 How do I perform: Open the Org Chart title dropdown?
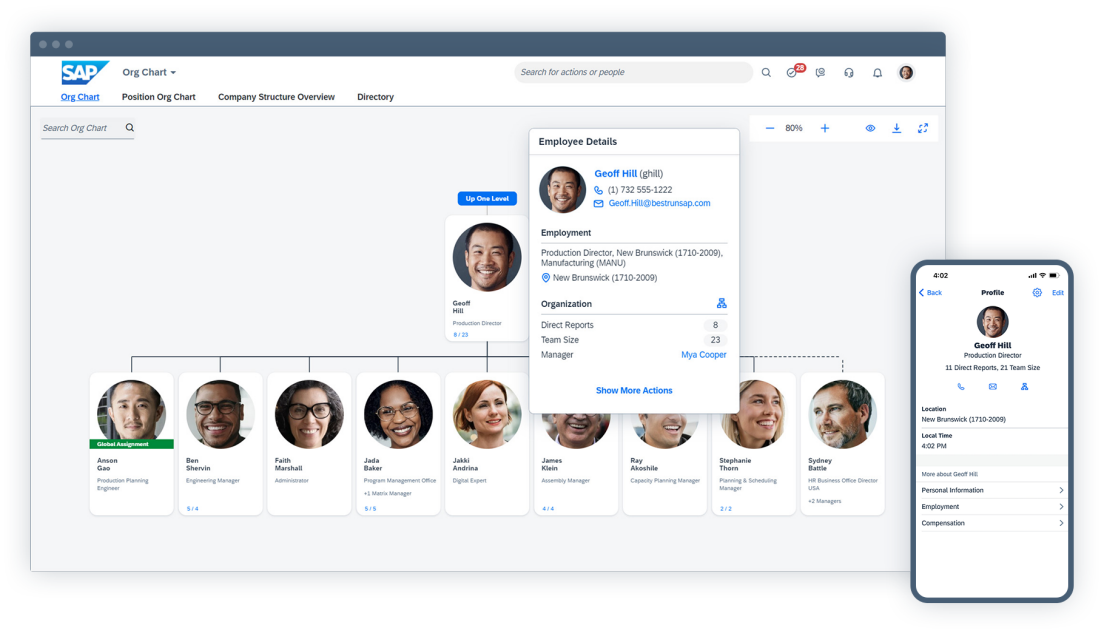(x=149, y=73)
